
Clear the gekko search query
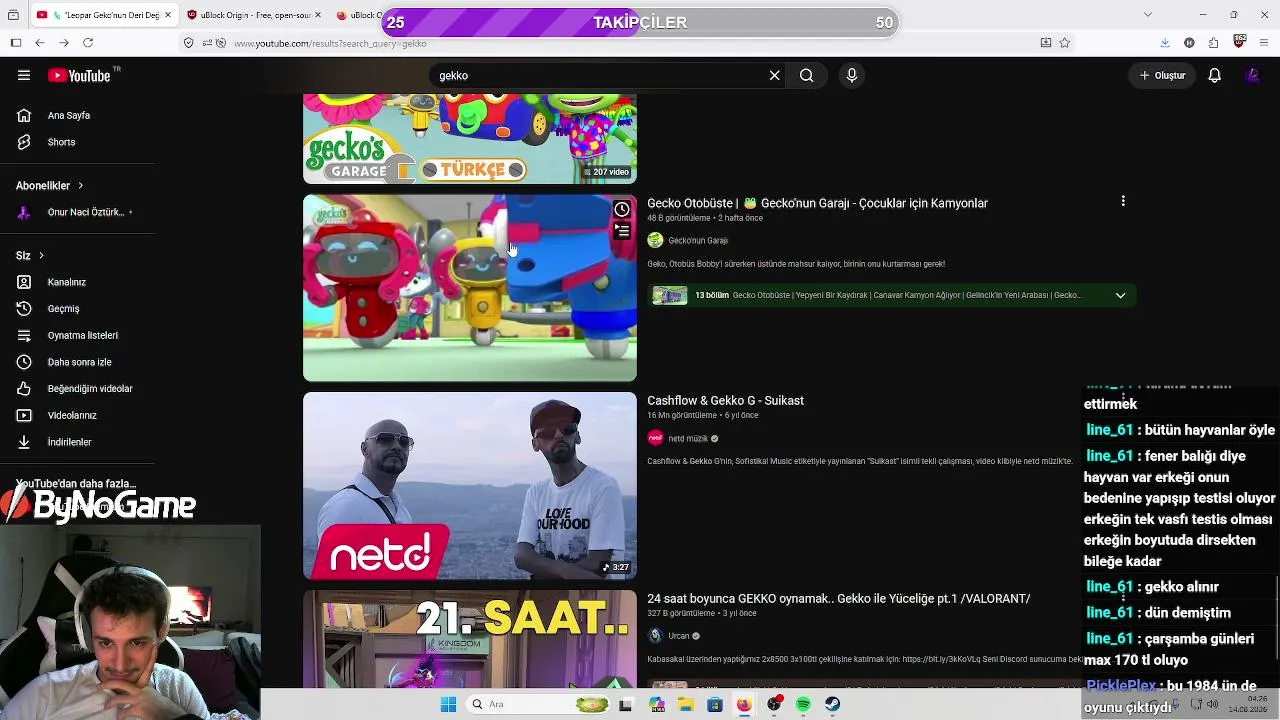pos(774,75)
